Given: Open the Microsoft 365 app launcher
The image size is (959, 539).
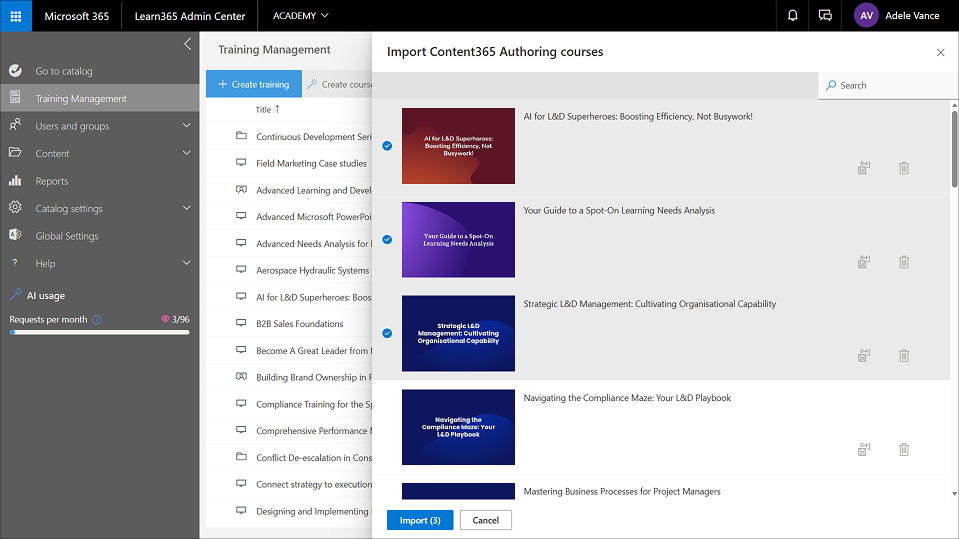Looking at the screenshot, I should click(15, 16).
